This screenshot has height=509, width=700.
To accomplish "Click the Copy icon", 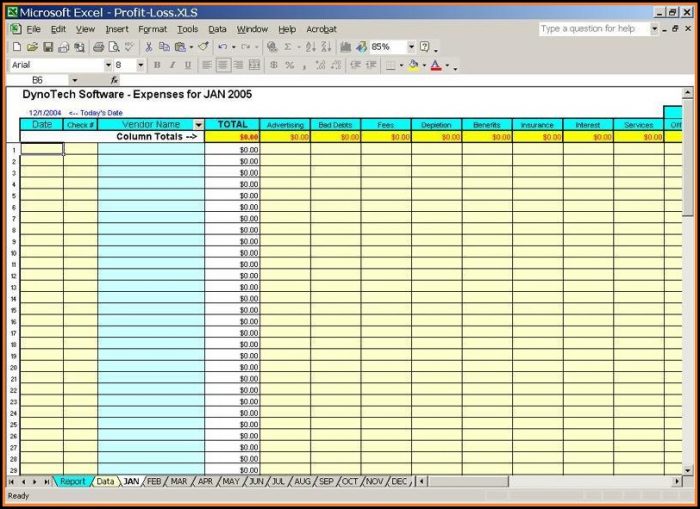I will click(164, 46).
